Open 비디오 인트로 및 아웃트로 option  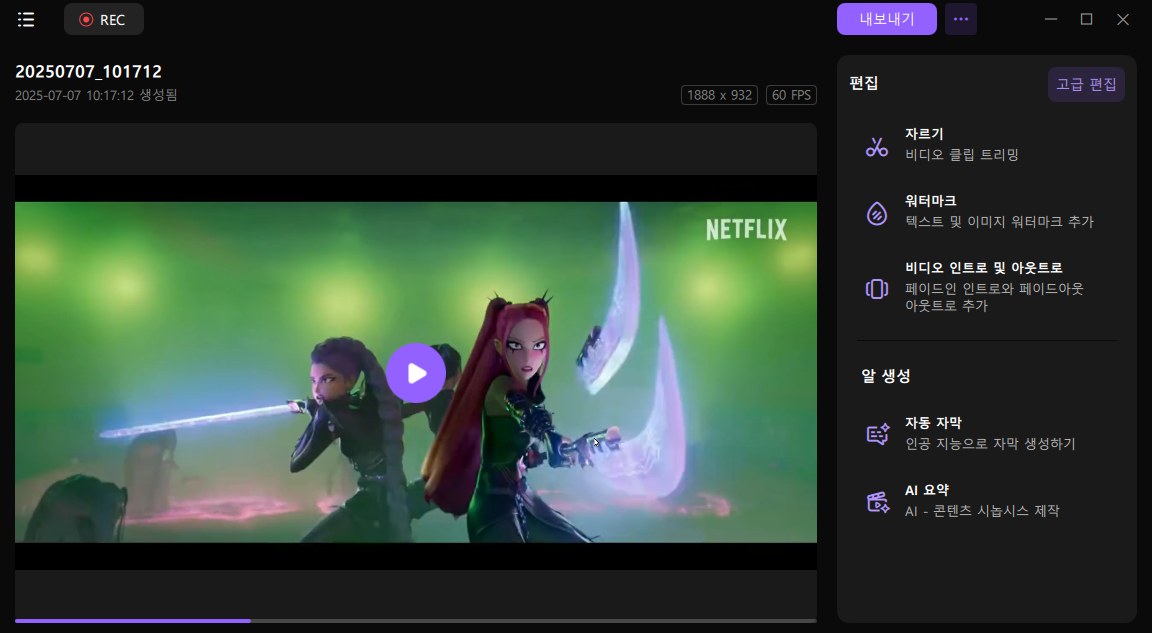click(x=984, y=267)
